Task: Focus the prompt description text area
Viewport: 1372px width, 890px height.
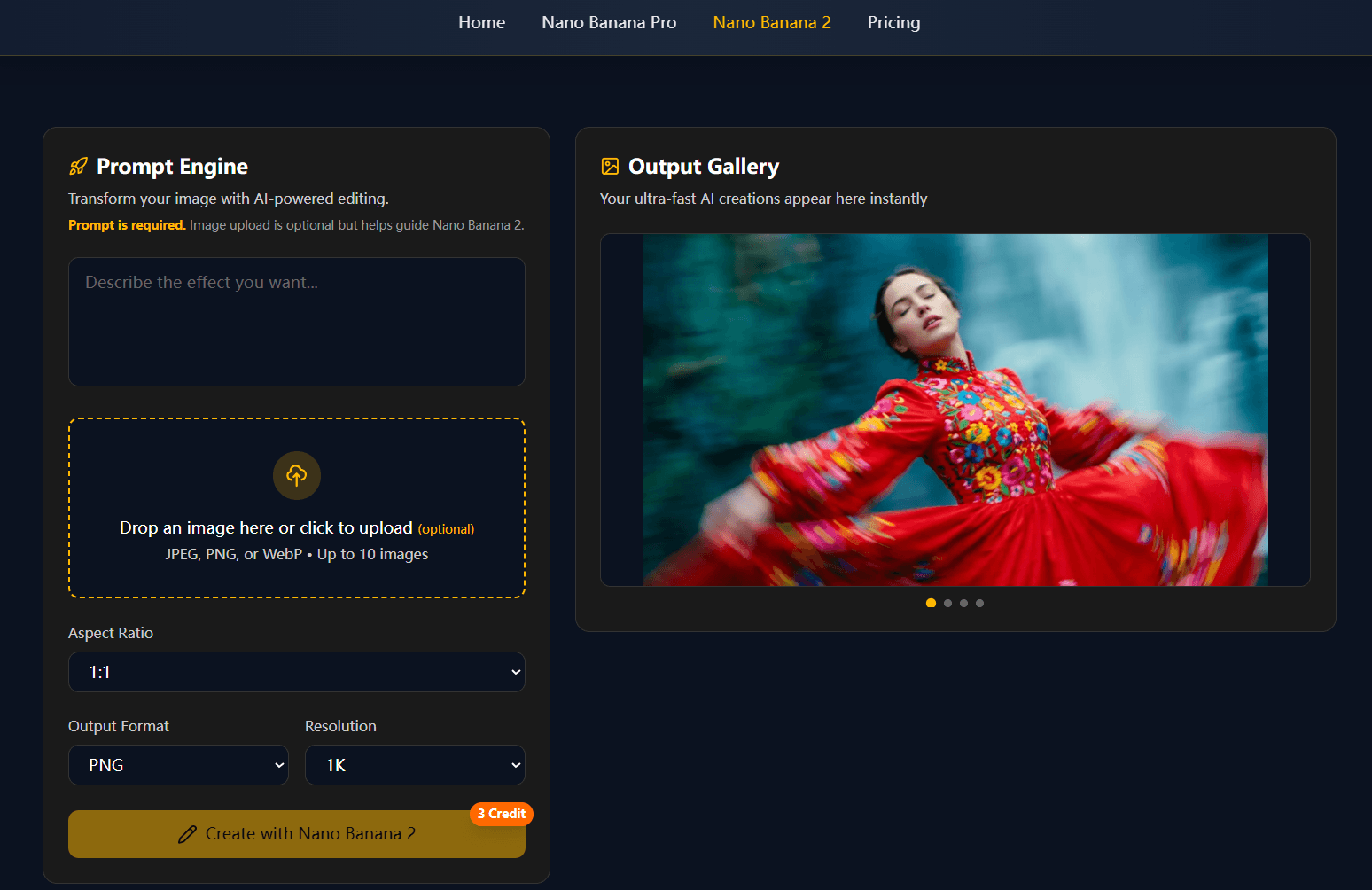Action: coord(297,322)
